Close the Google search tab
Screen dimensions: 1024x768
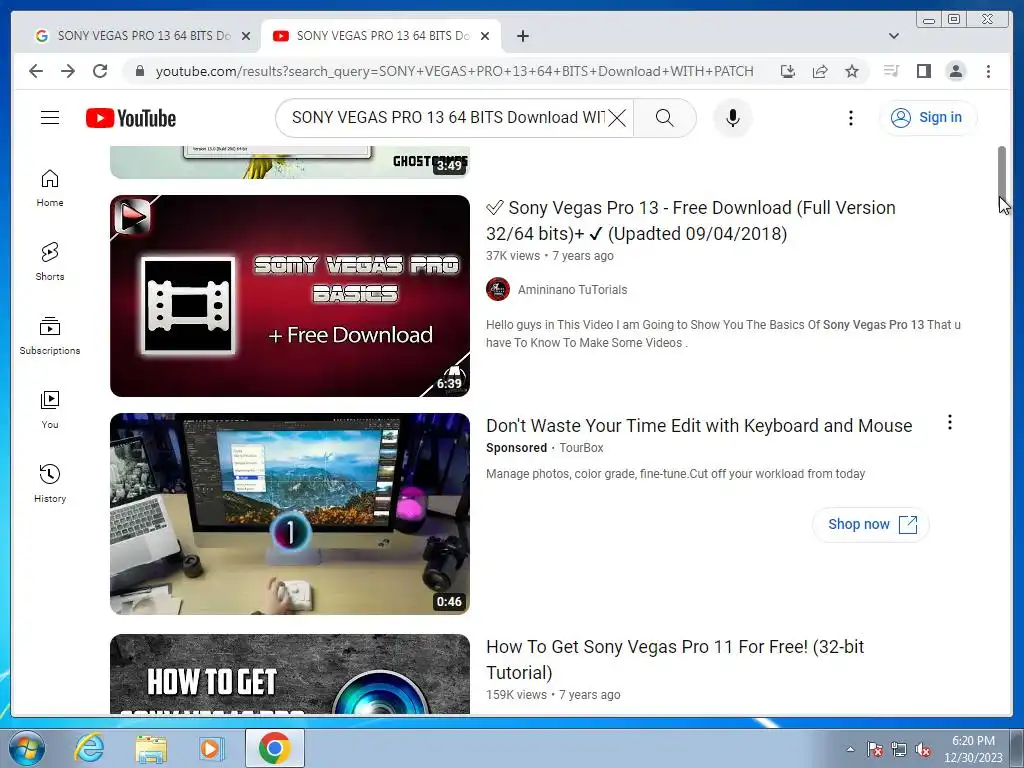point(246,37)
